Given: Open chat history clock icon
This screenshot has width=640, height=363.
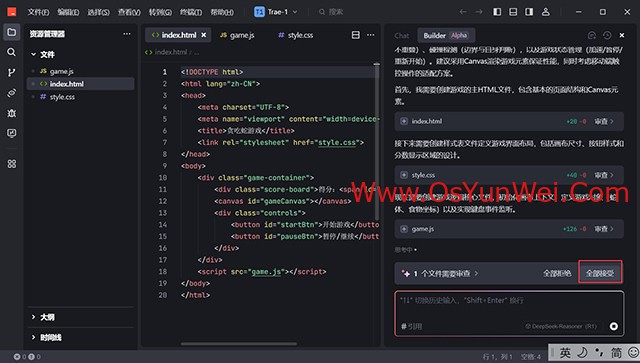Looking at the screenshot, I should coord(607,36).
